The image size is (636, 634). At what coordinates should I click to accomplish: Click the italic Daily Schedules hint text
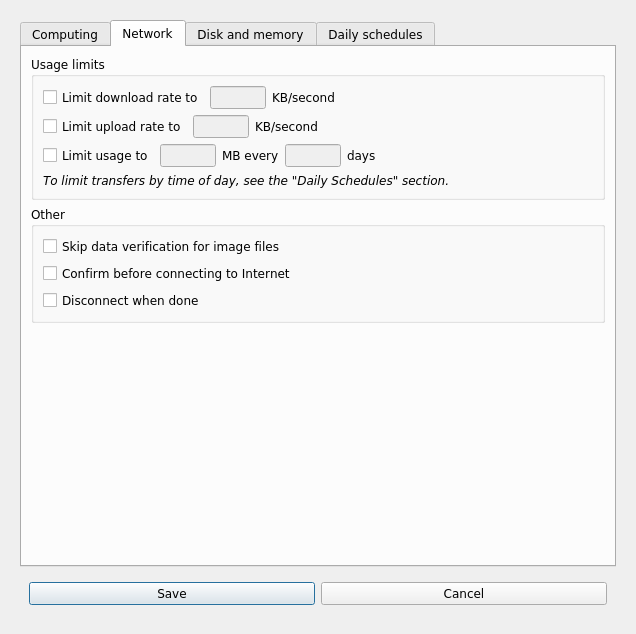pos(245,181)
